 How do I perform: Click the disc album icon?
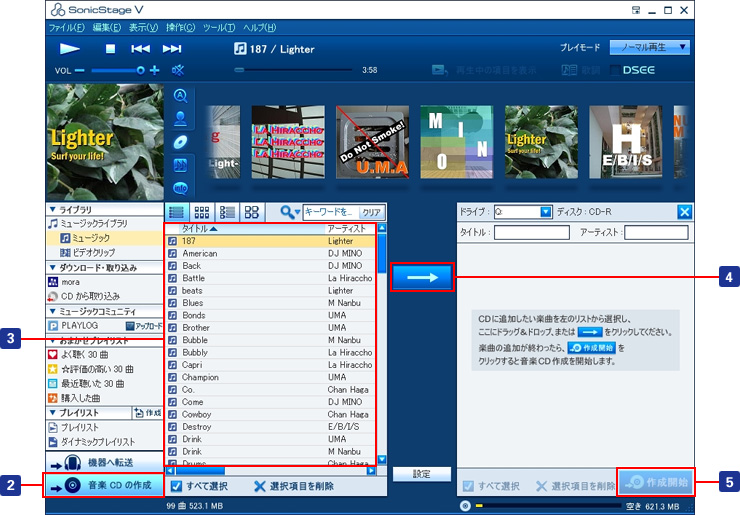point(180,142)
